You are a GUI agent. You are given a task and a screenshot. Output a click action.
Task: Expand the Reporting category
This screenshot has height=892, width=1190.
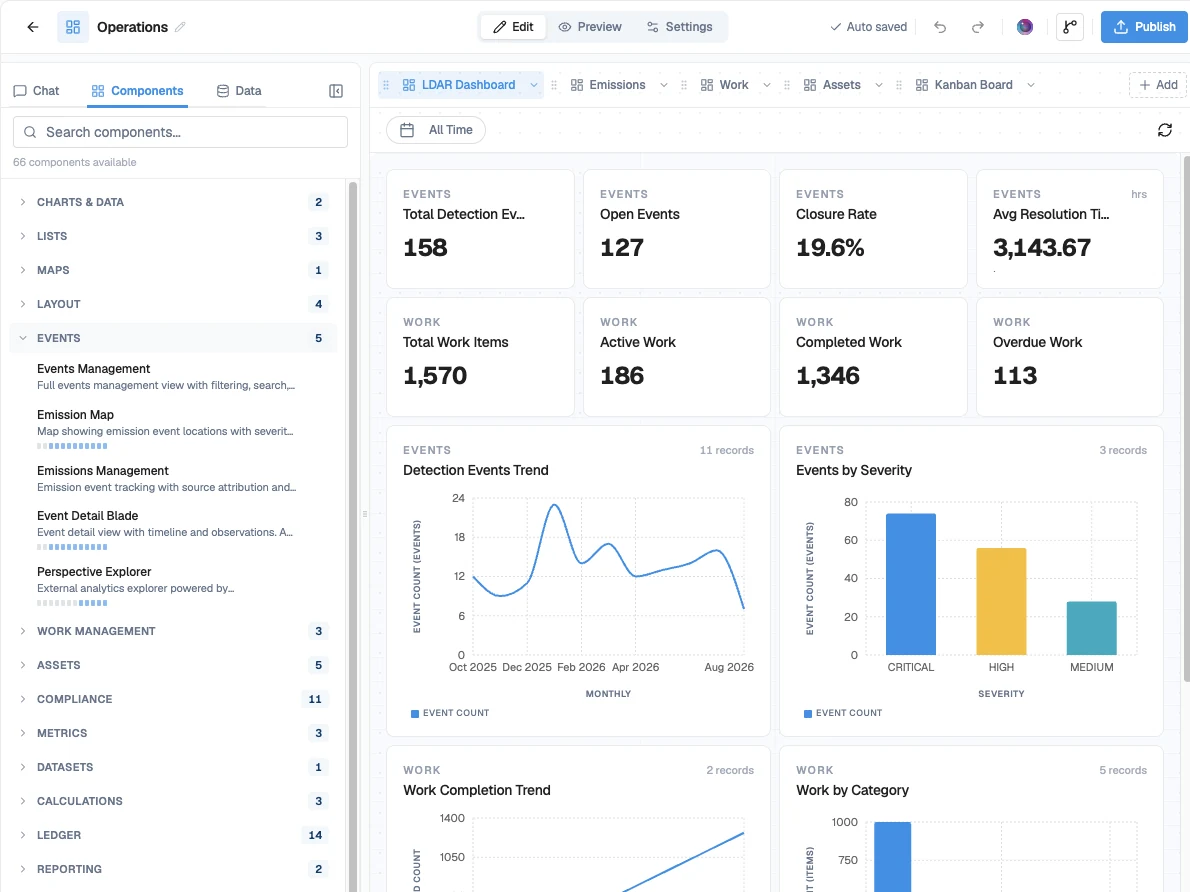pos(173,869)
